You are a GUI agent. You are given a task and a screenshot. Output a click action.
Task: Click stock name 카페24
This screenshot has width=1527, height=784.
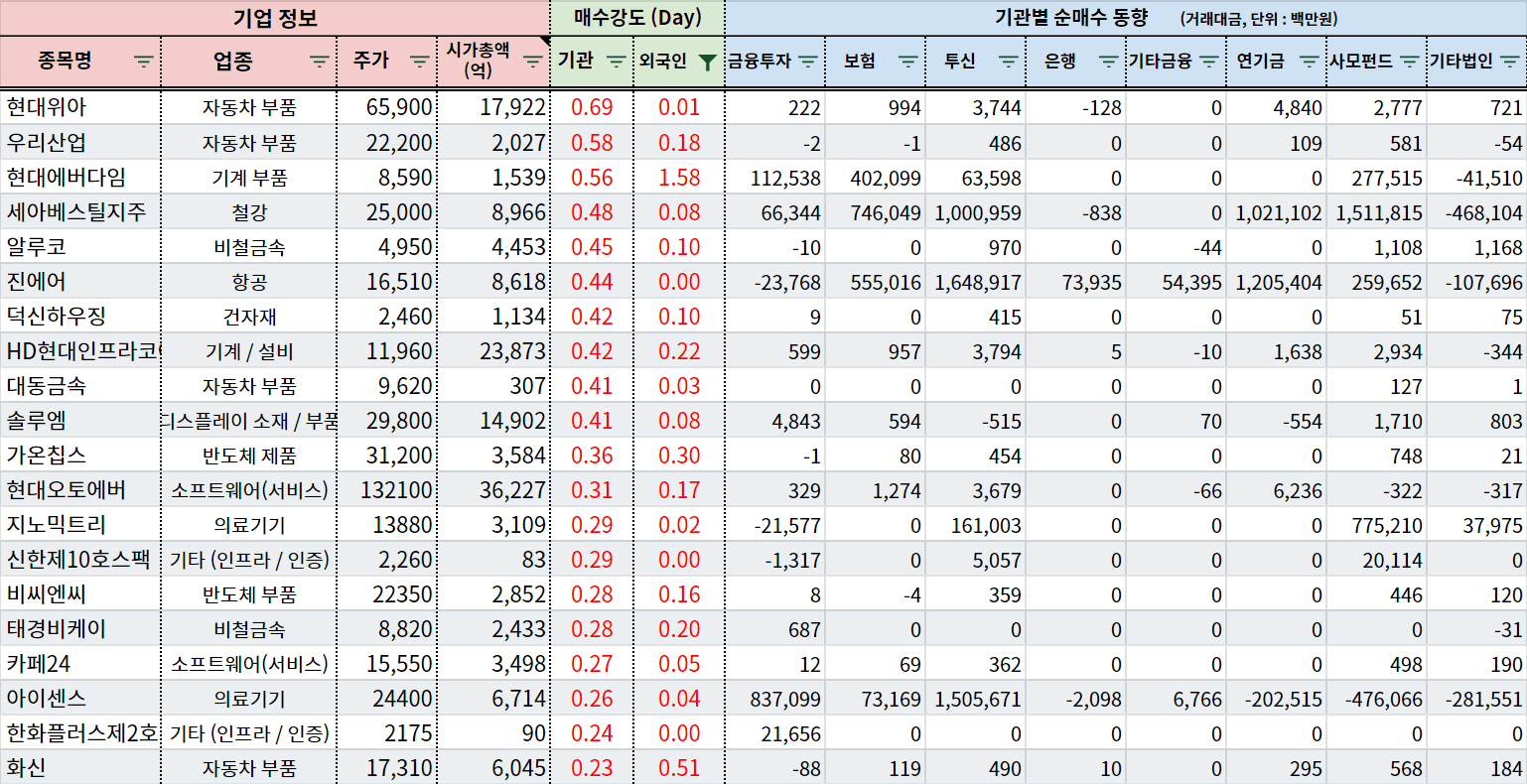coord(39,663)
